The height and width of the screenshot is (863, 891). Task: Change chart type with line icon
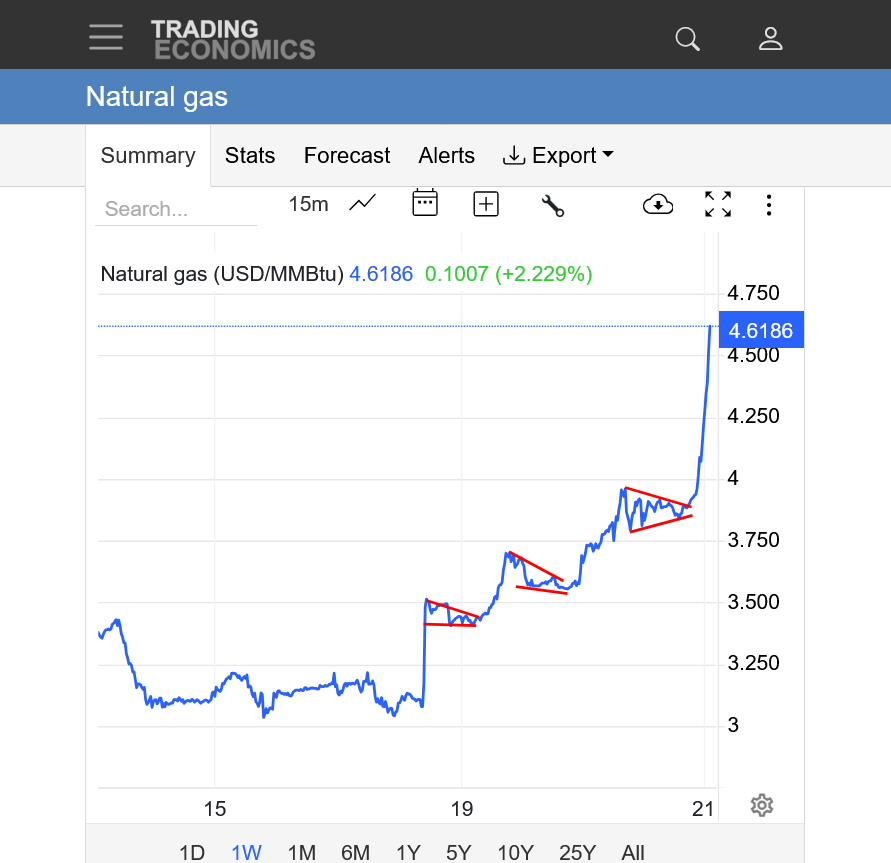[x=362, y=204]
